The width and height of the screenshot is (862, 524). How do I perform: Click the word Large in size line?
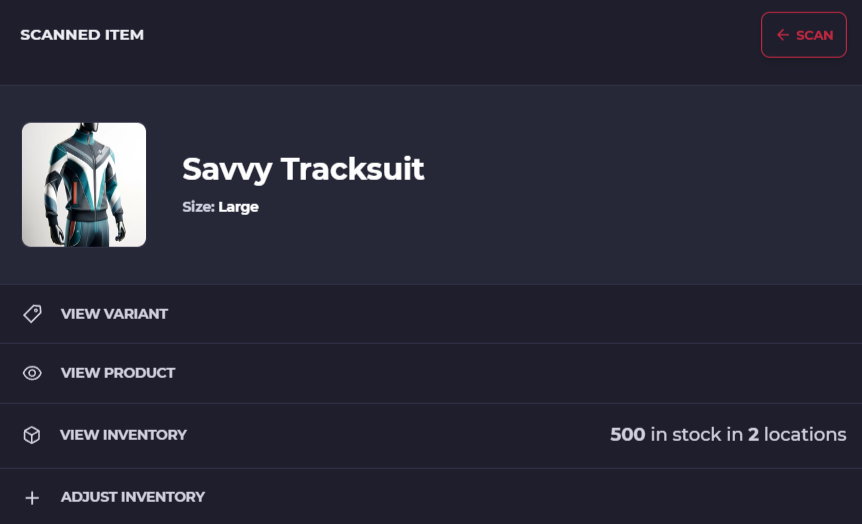[239, 207]
